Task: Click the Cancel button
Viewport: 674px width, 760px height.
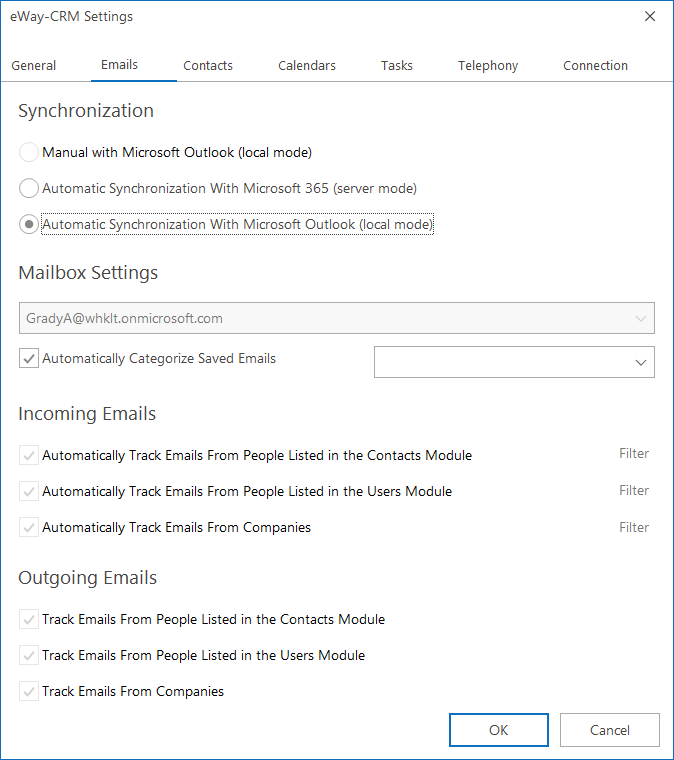Action: coord(610,730)
